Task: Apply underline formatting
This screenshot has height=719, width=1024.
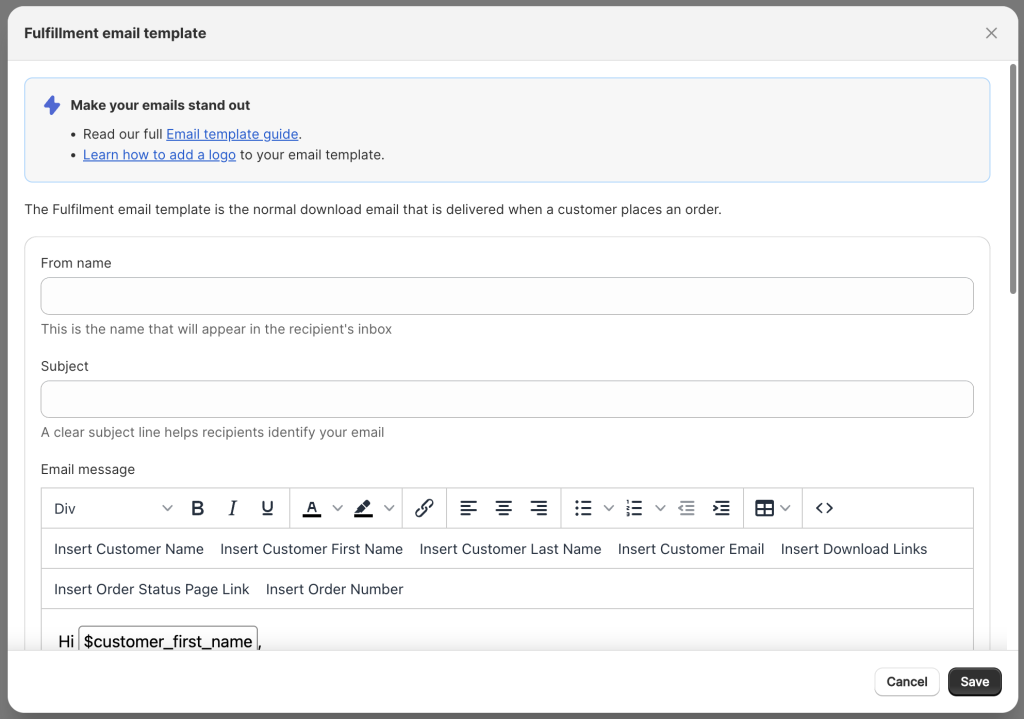Action: pyautogui.click(x=267, y=508)
